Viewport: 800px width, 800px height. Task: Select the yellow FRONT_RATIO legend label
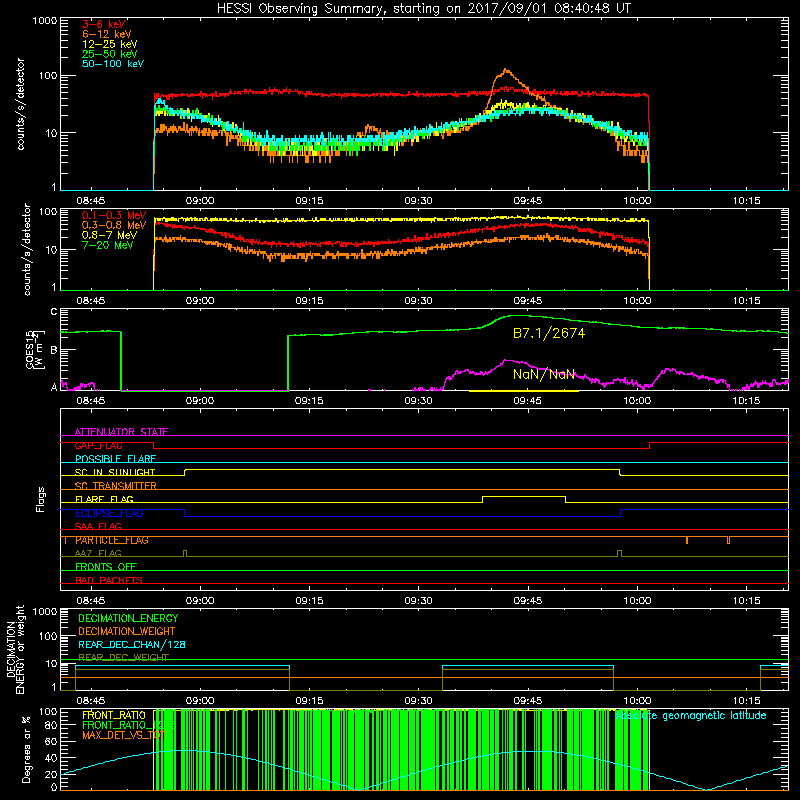coord(114,715)
